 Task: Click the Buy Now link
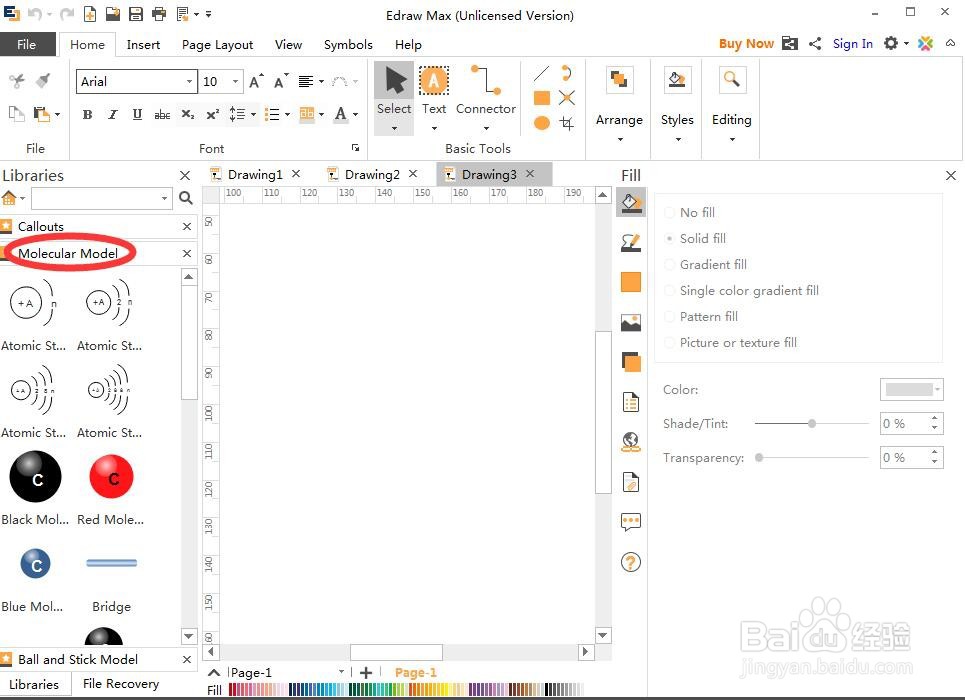pos(746,44)
